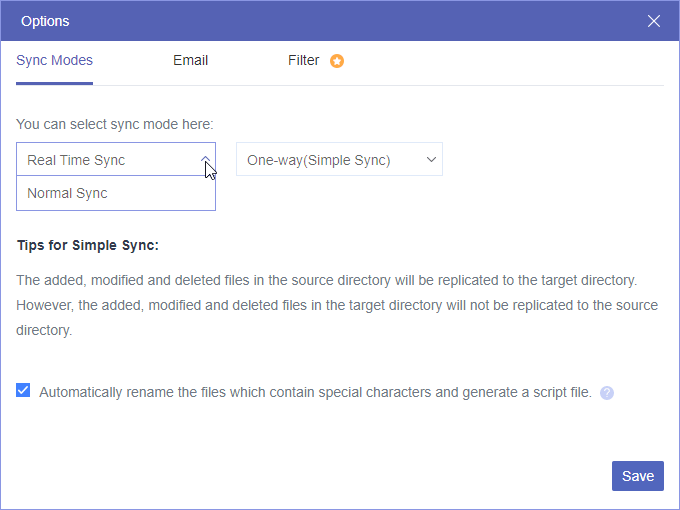The image size is (680, 510).
Task: Switch to the Email tab
Action: coord(190,60)
